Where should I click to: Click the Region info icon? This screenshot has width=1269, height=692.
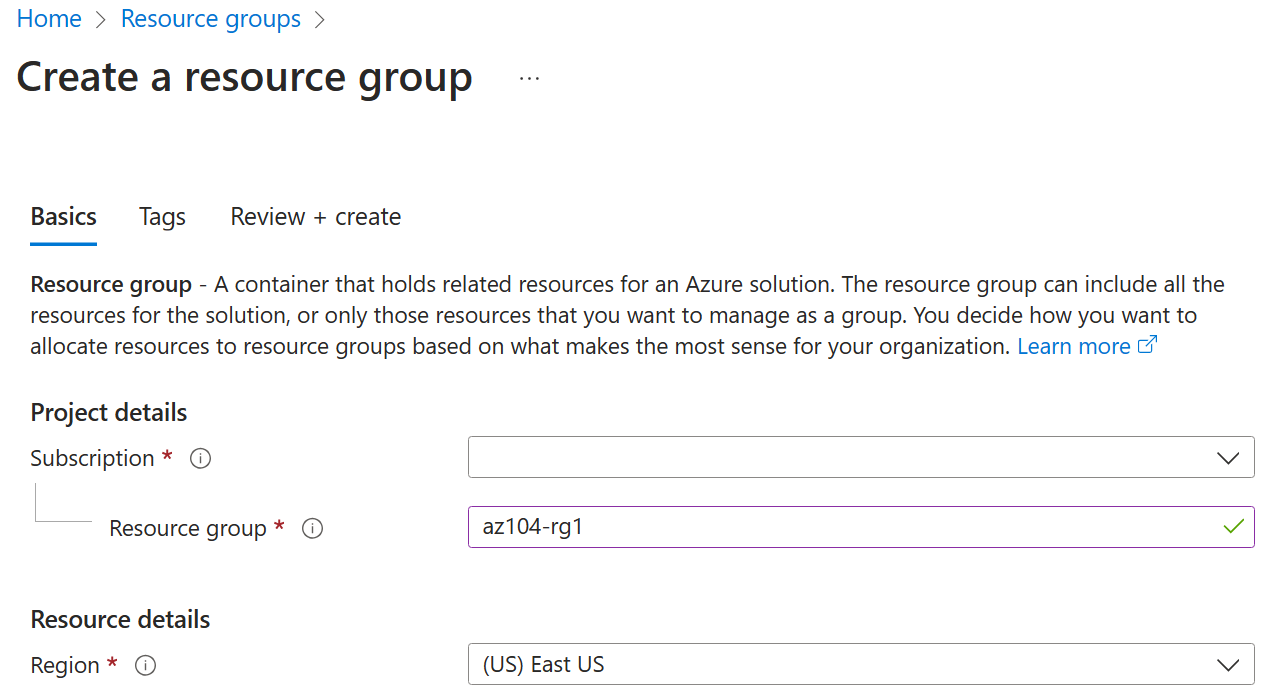pyautogui.click(x=145, y=665)
